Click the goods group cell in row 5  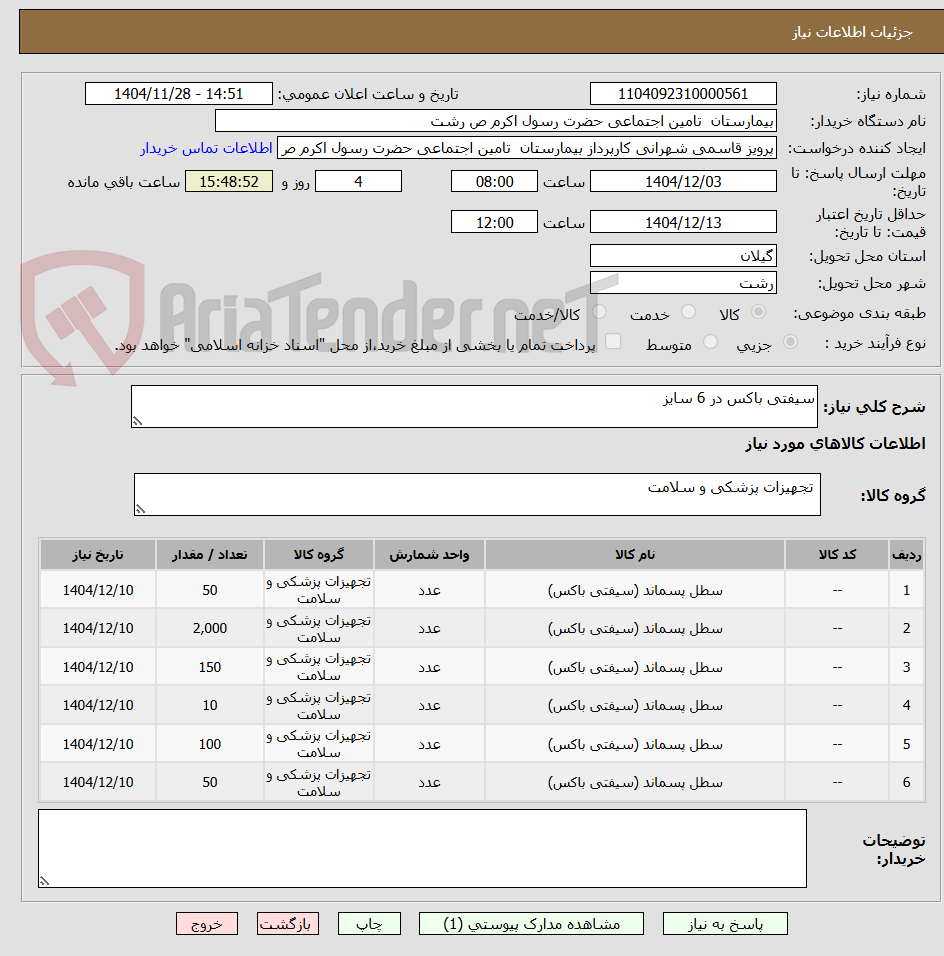click(318, 744)
